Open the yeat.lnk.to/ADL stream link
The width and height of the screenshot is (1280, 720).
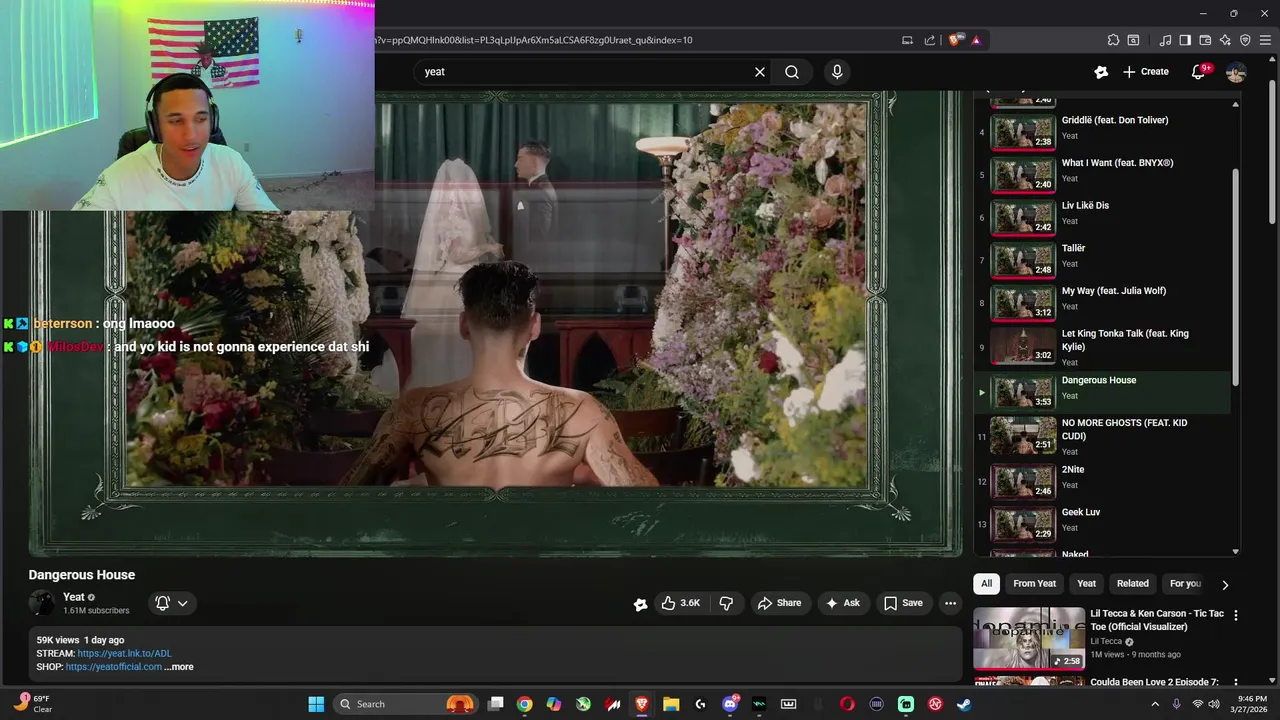pyautogui.click(x=124, y=654)
